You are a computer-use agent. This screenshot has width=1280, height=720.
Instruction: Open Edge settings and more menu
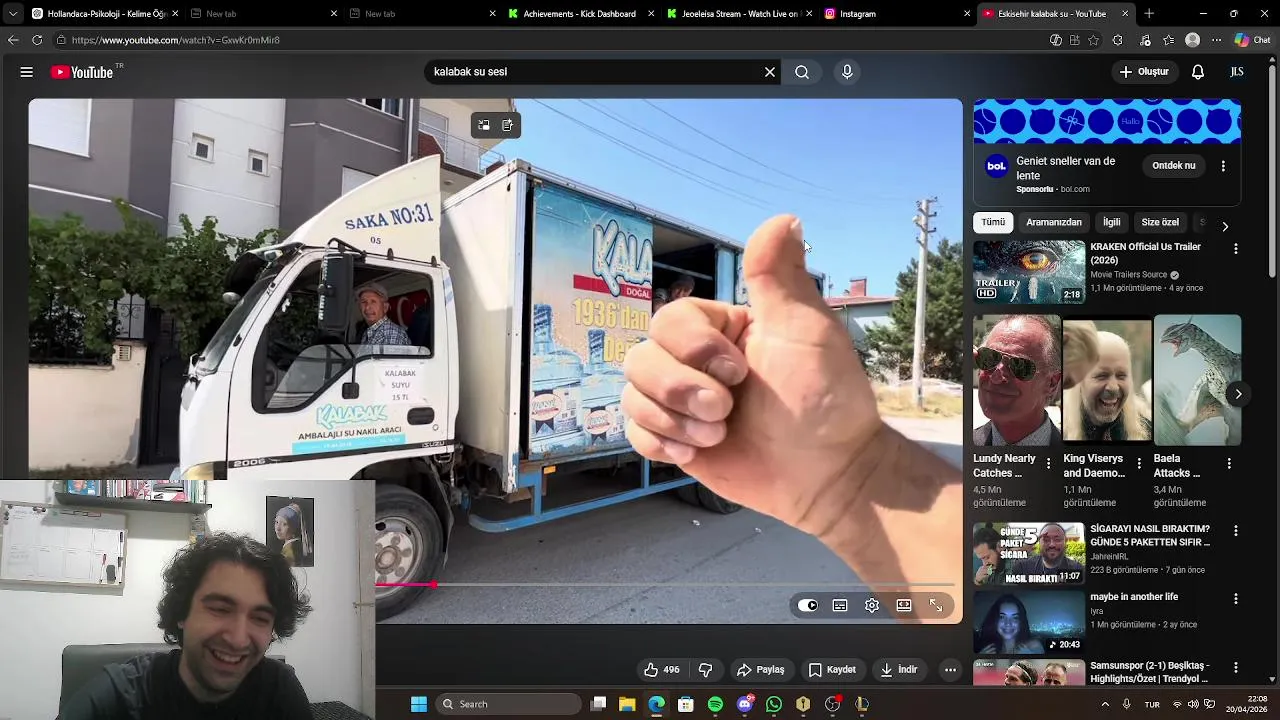(1216, 40)
